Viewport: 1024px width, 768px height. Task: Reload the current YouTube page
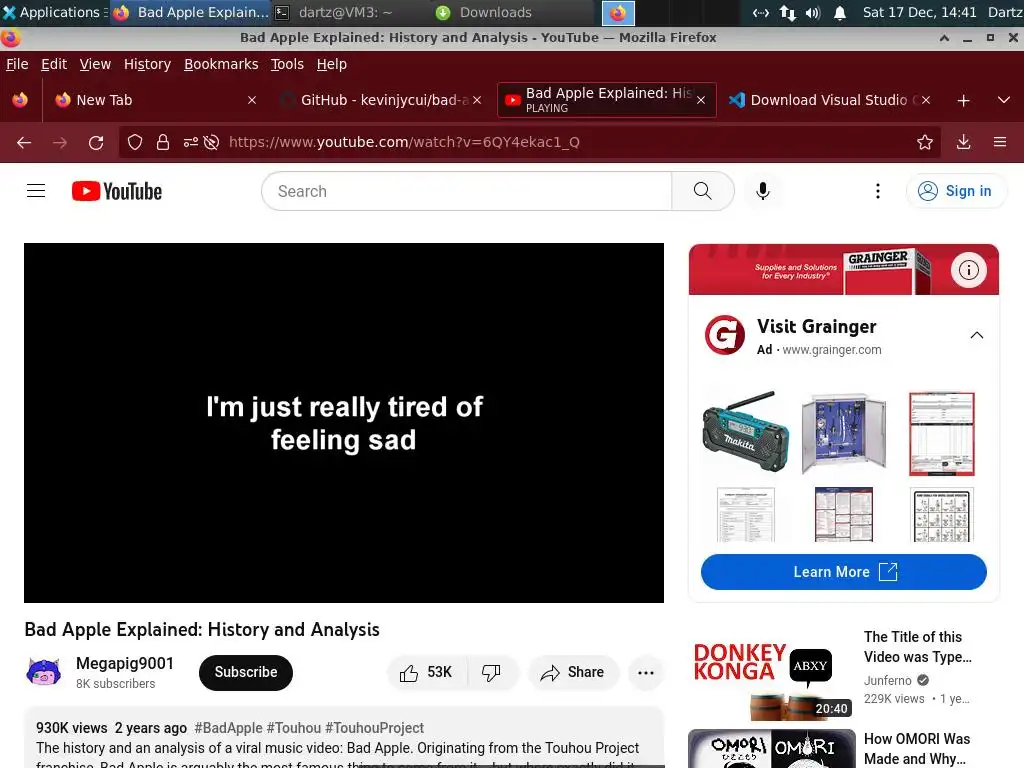(96, 142)
